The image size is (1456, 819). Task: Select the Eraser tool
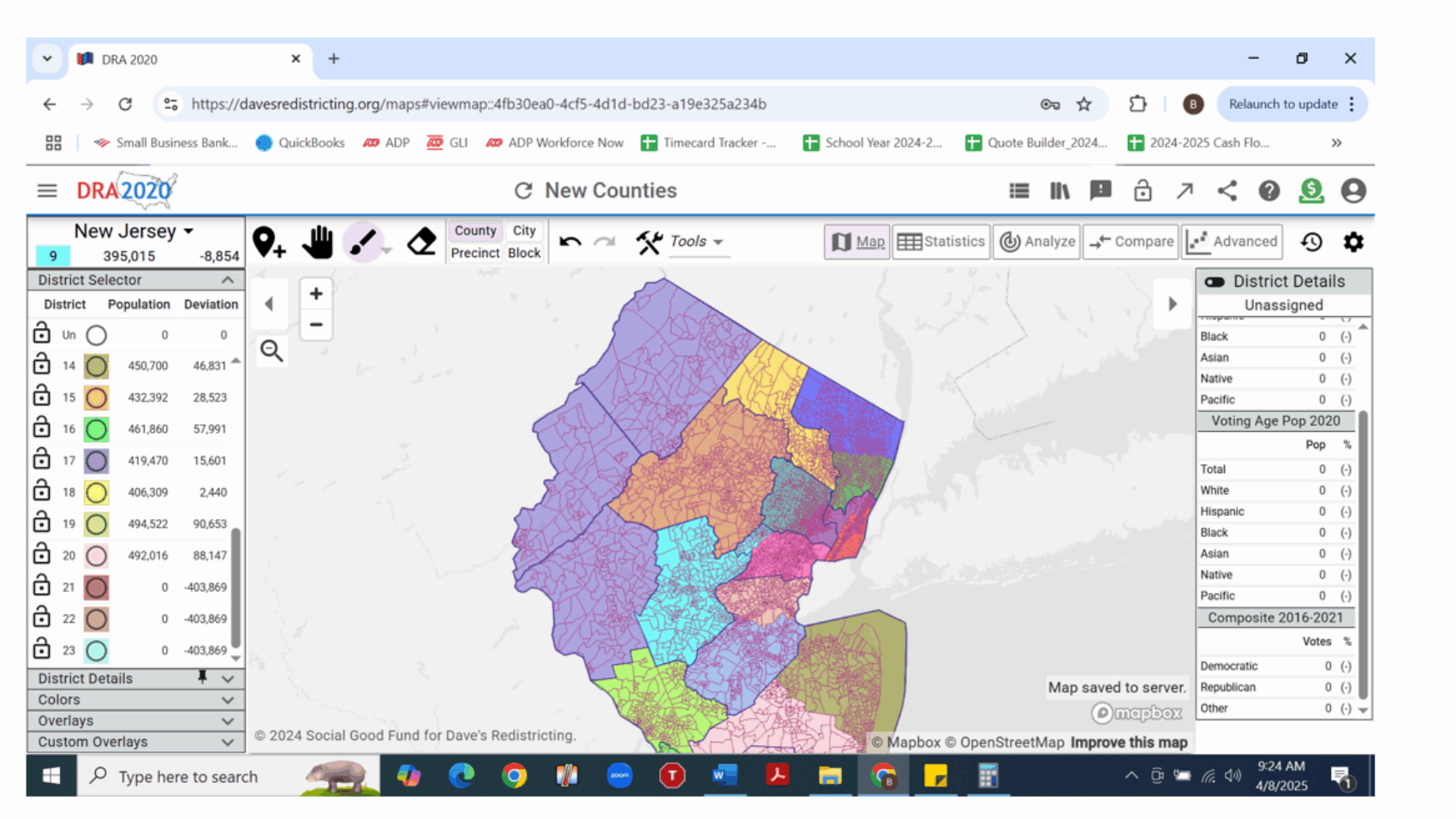(x=421, y=242)
